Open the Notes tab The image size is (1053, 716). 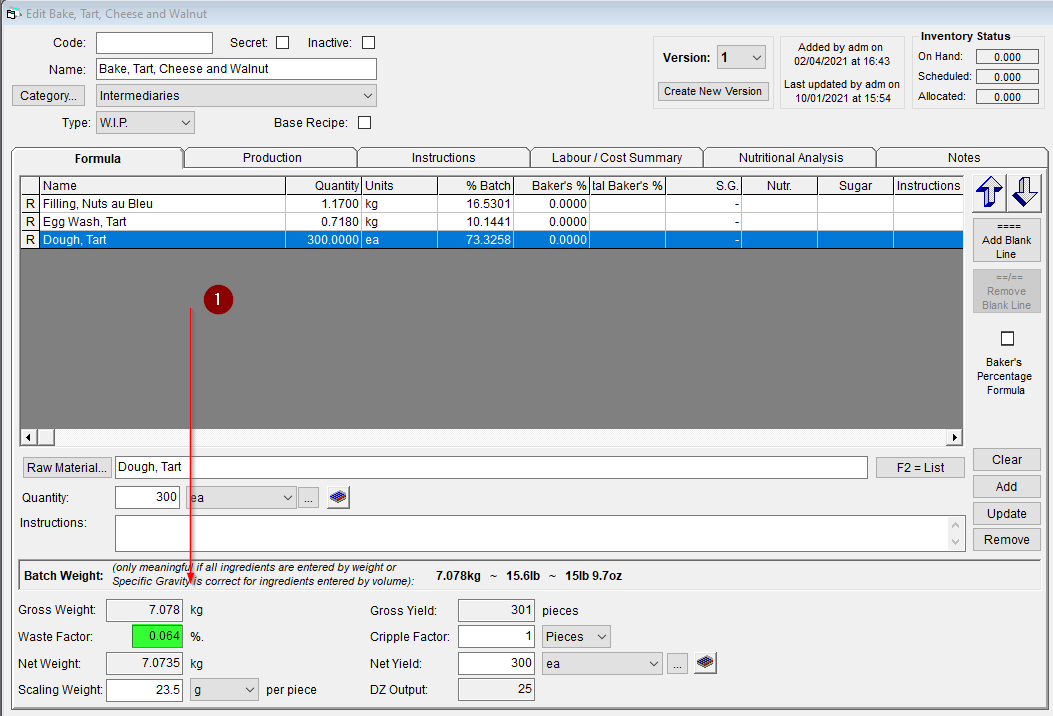pyautogui.click(x=964, y=157)
